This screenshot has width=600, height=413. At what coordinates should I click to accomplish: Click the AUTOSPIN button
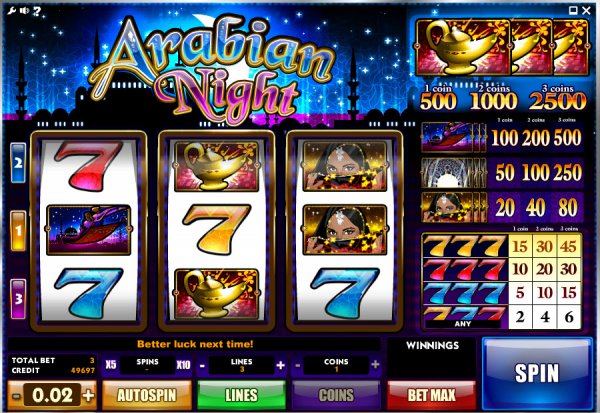147,395
